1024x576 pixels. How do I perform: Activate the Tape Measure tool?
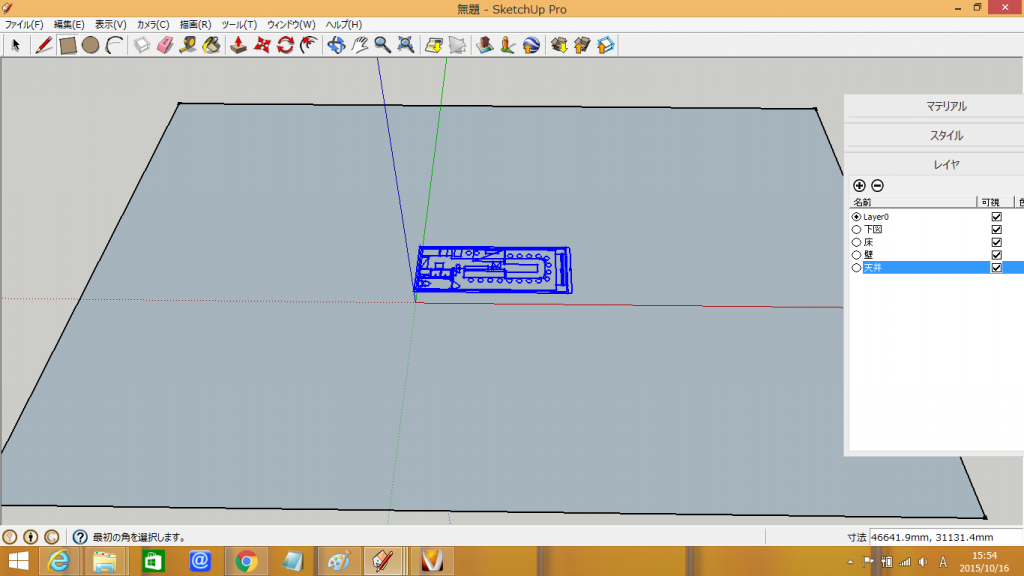(x=188, y=45)
